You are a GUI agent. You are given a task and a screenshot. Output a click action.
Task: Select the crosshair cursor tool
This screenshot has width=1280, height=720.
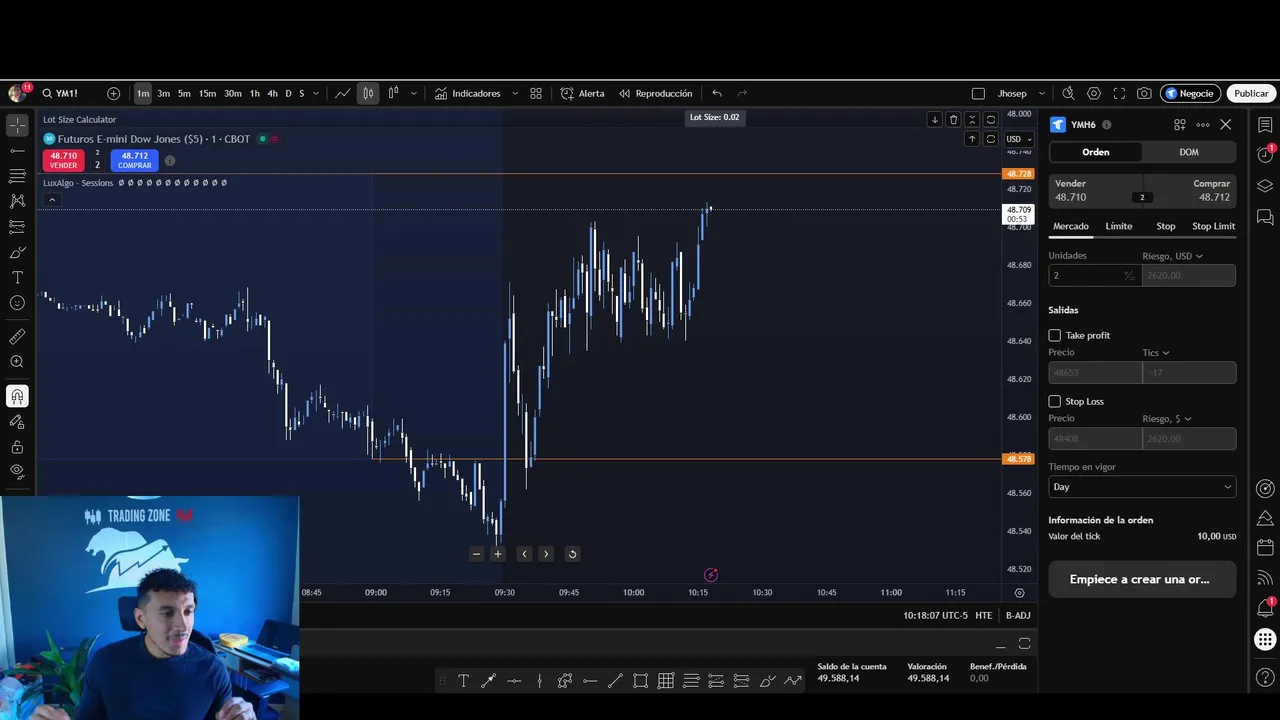[x=17, y=125]
